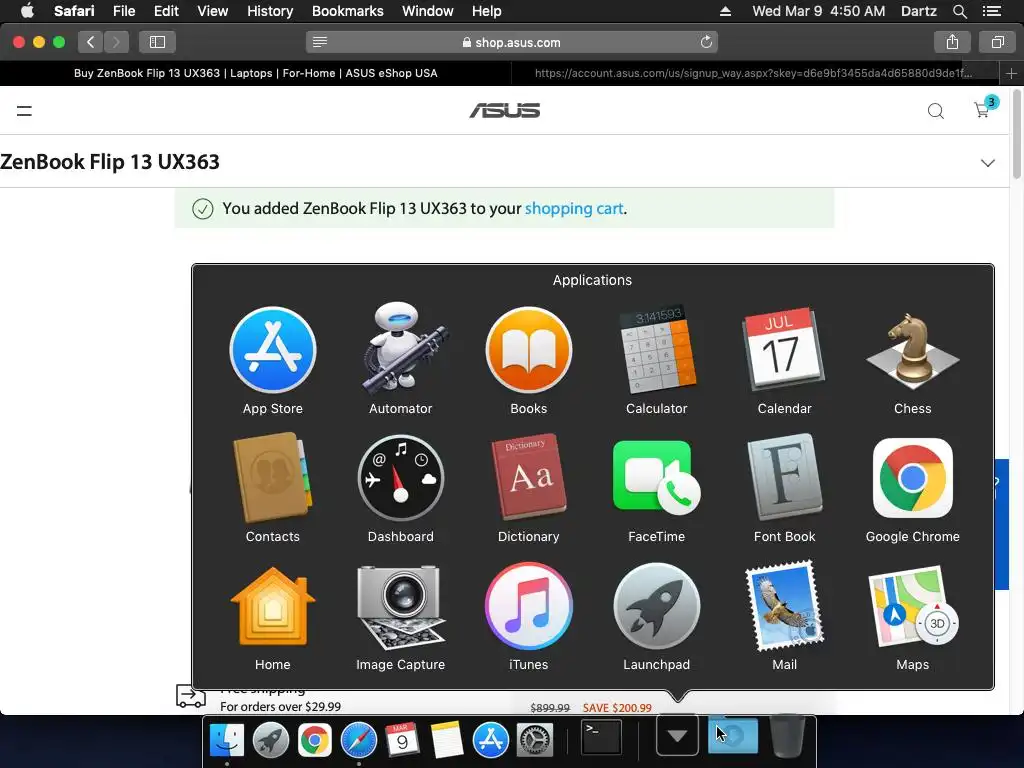
Task: Open the Books app icon
Action: pyautogui.click(x=529, y=350)
